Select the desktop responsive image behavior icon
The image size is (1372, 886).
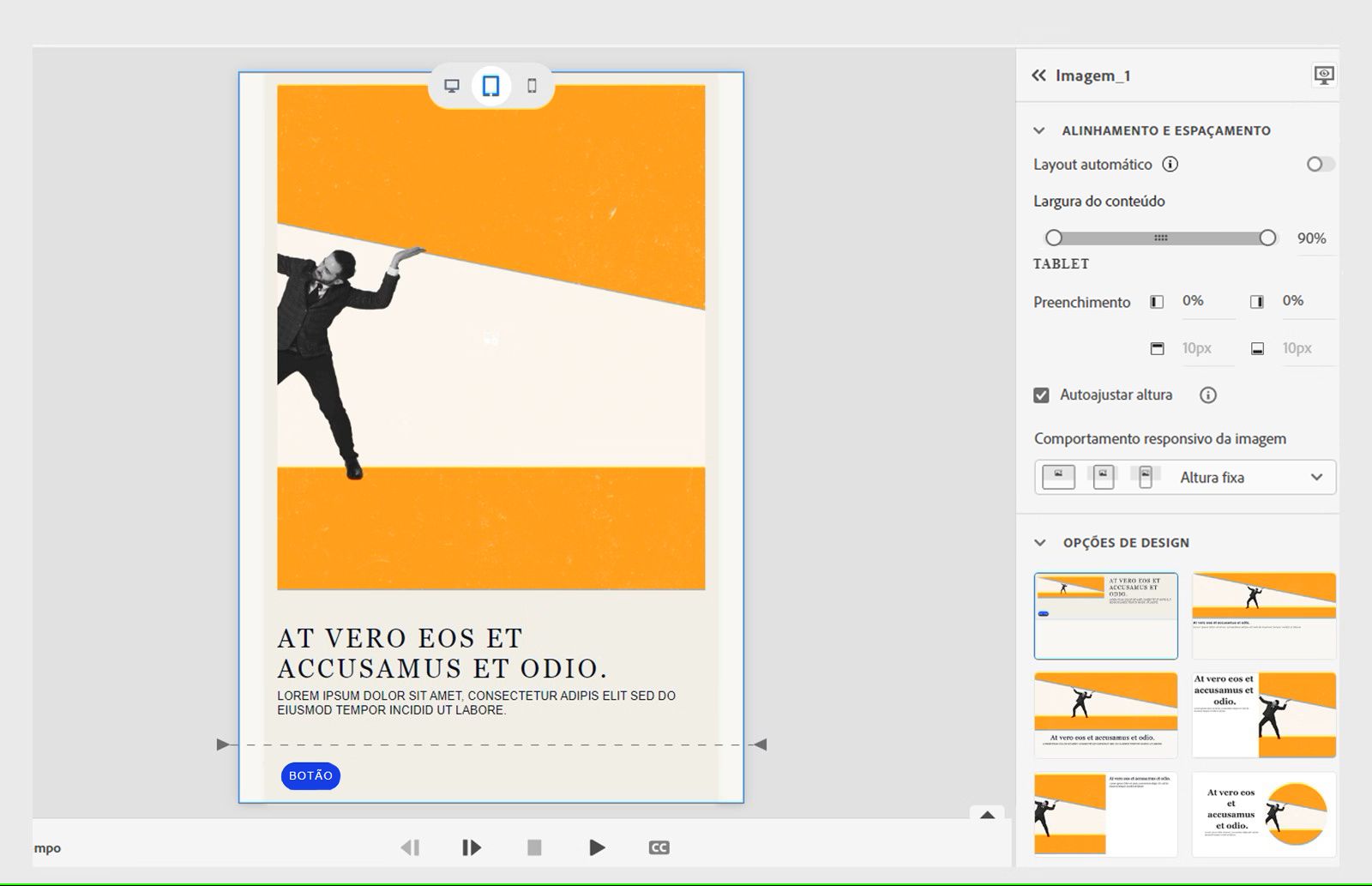1057,477
